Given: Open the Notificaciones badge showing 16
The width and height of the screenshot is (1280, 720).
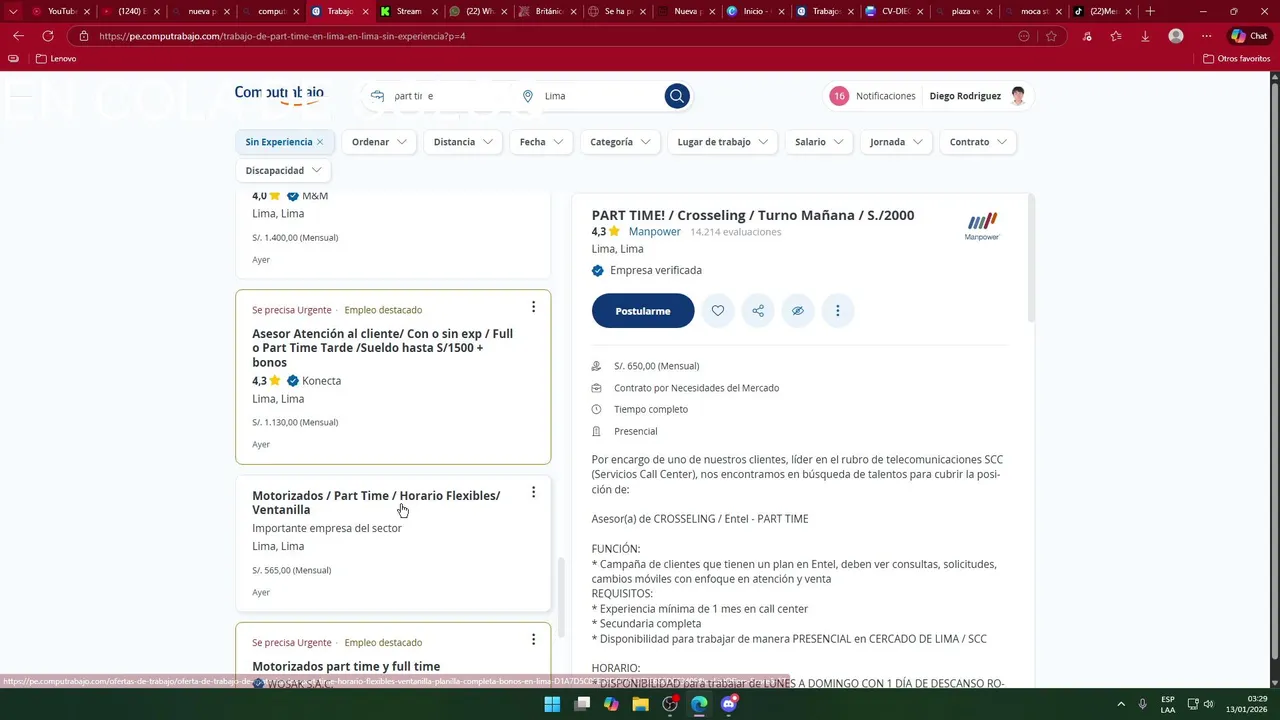Looking at the screenshot, I should point(839,96).
